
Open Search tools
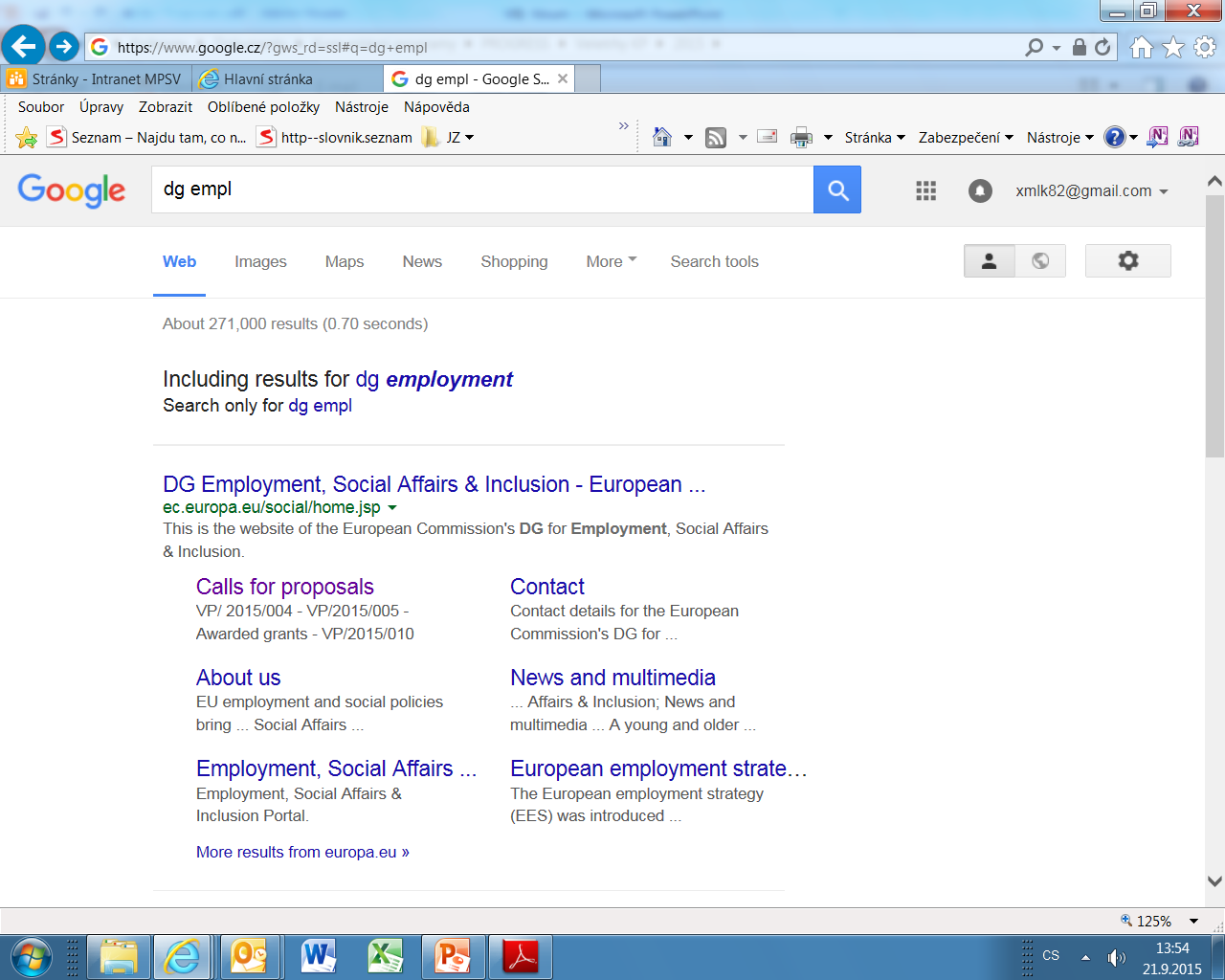pos(714,261)
